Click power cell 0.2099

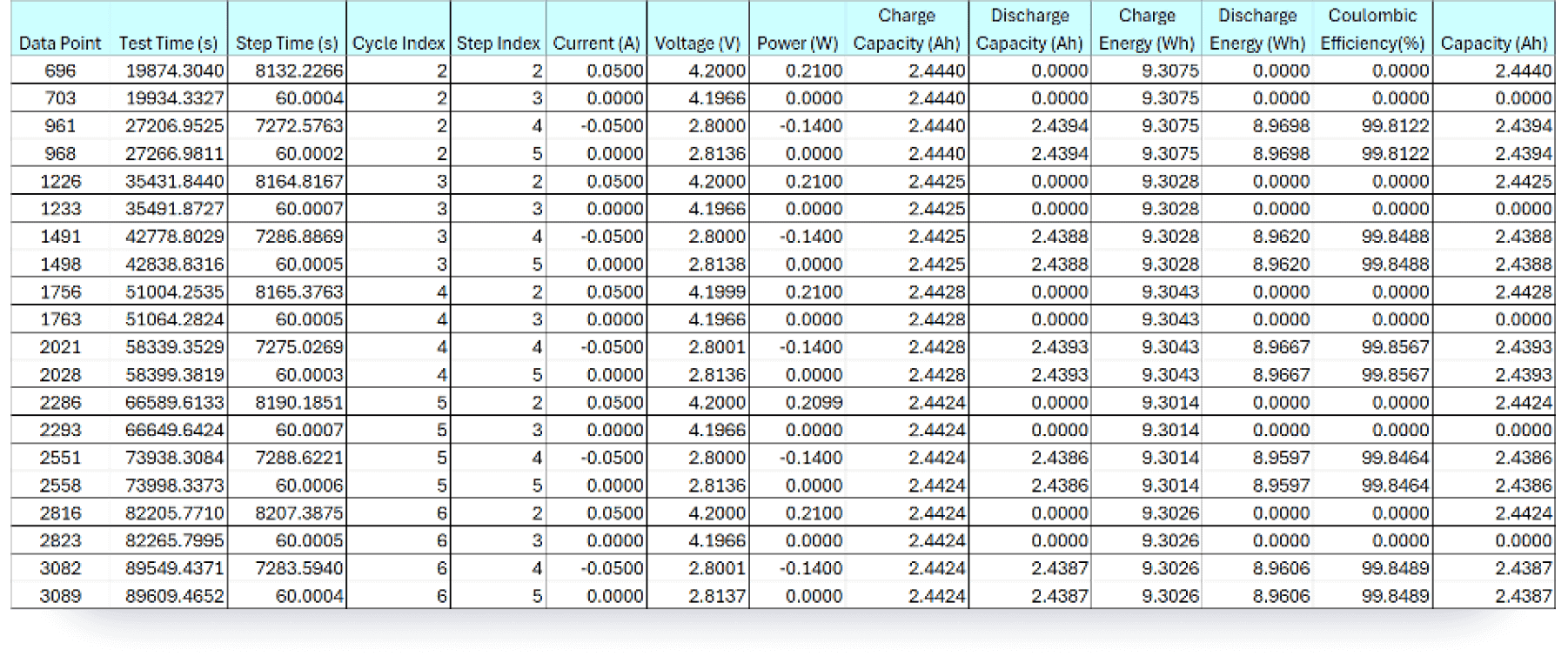click(798, 403)
